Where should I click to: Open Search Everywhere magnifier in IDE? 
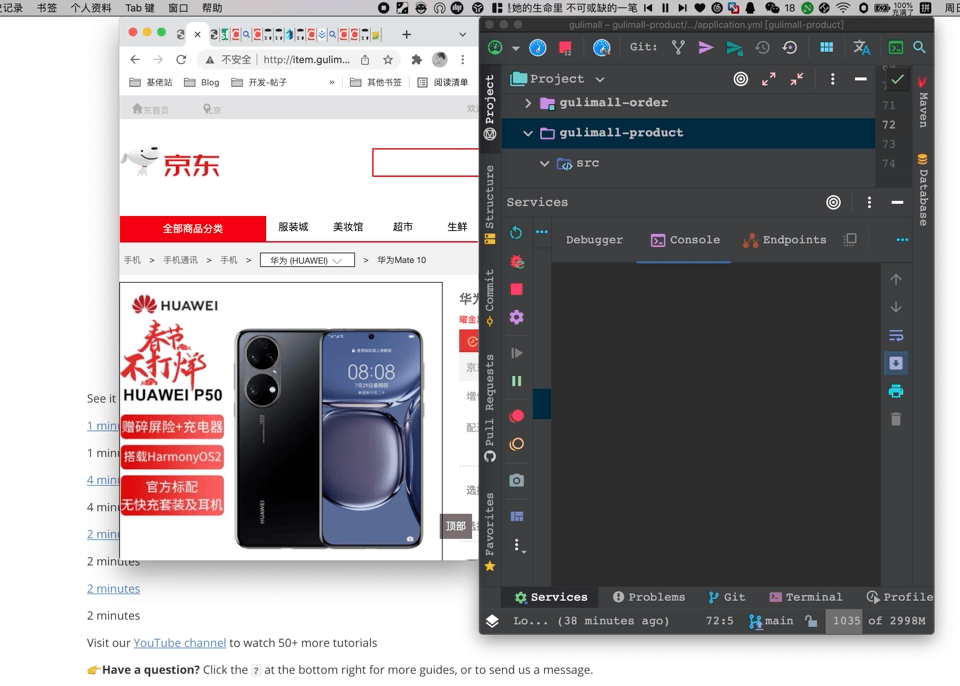[x=919, y=47]
